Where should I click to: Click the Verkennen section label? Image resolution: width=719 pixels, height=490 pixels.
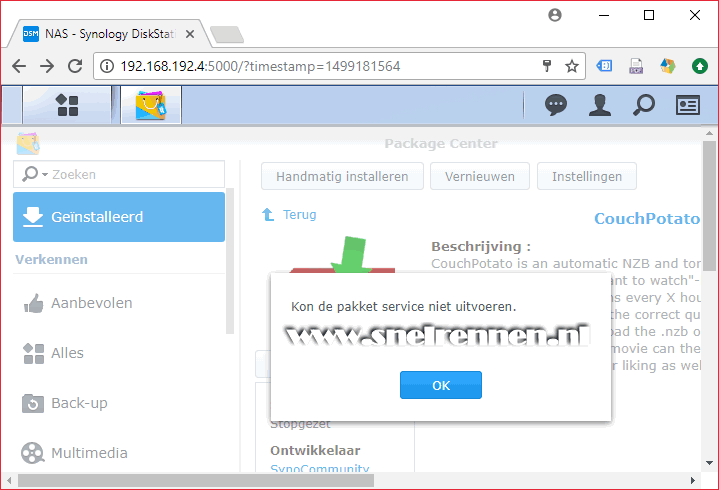[51, 259]
